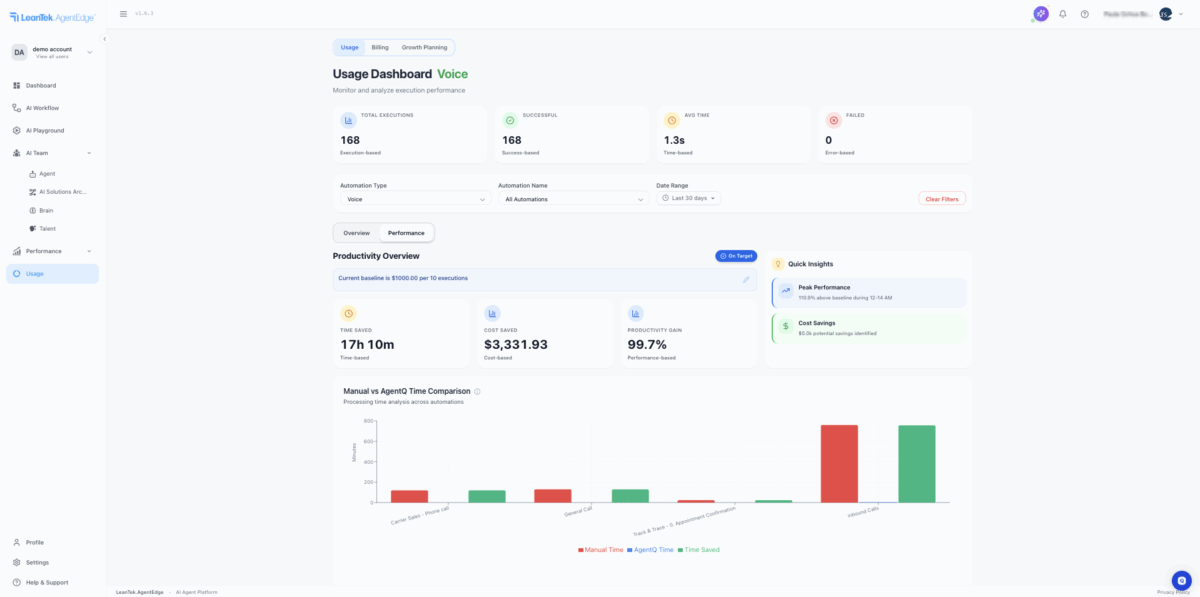The width and height of the screenshot is (1200, 597).
Task: Switch to the Overview tab
Action: pyautogui.click(x=356, y=233)
